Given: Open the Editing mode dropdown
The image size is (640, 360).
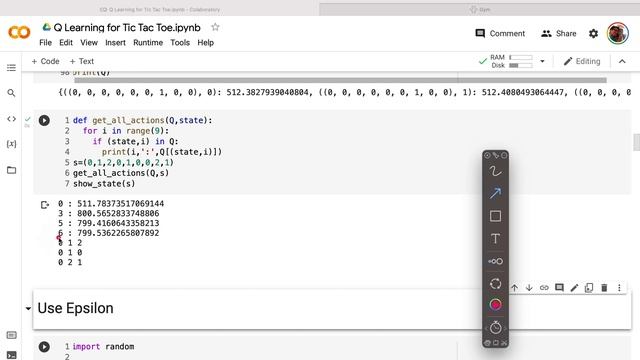Looking at the screenshot, I should pyautogui.click(x=582, y=61).
